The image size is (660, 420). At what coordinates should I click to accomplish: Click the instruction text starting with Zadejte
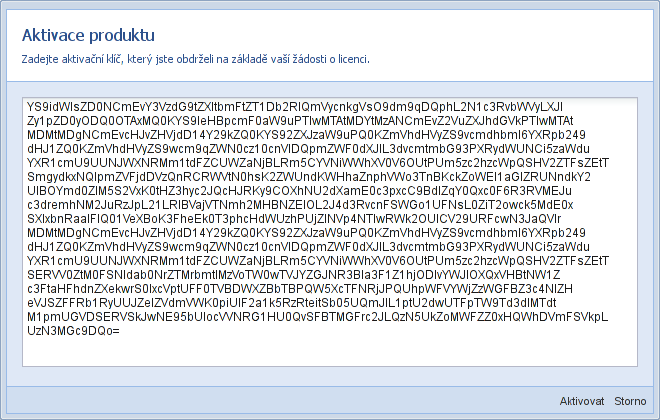(x=196, y=59)
